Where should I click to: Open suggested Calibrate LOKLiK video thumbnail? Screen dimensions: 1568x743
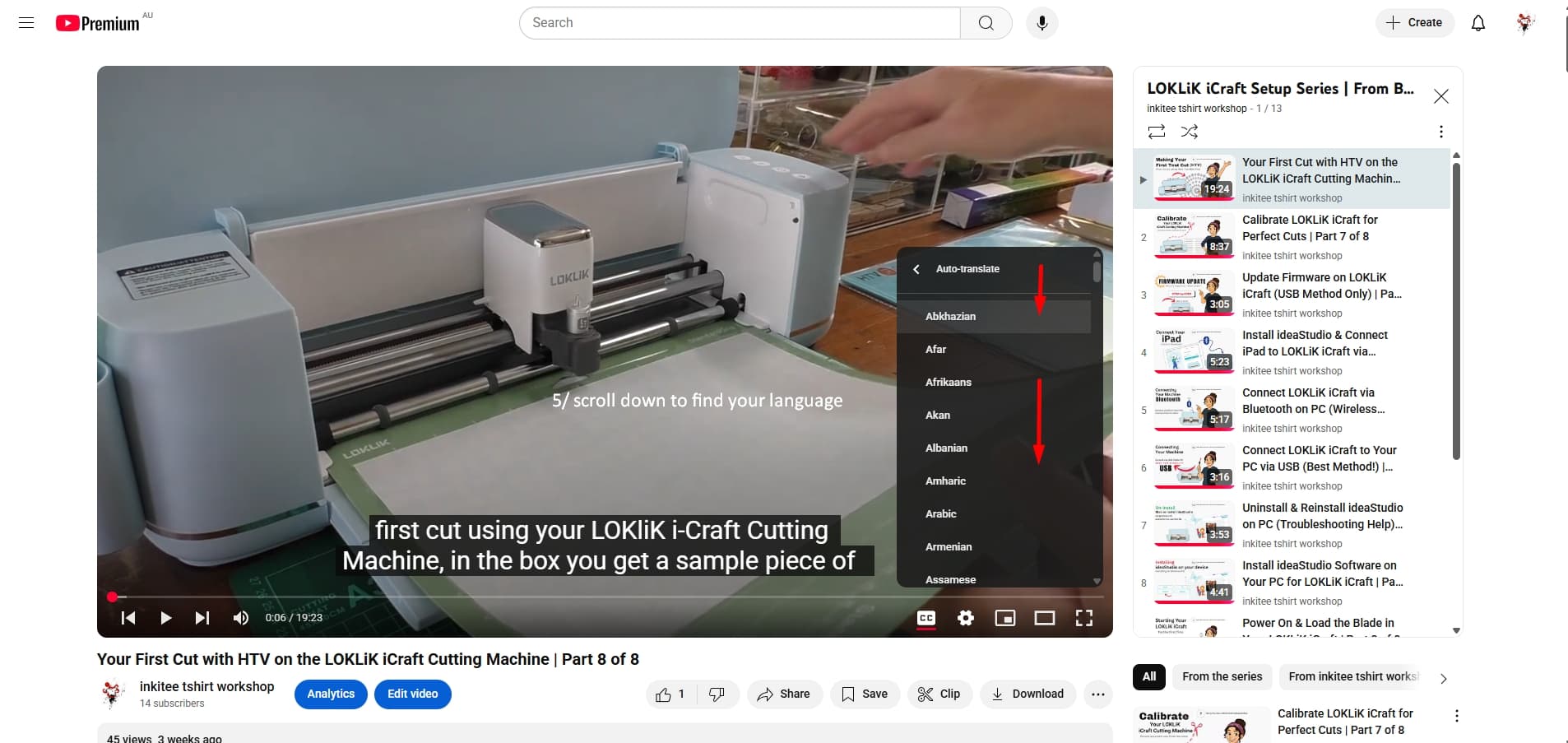[1202, 725]
